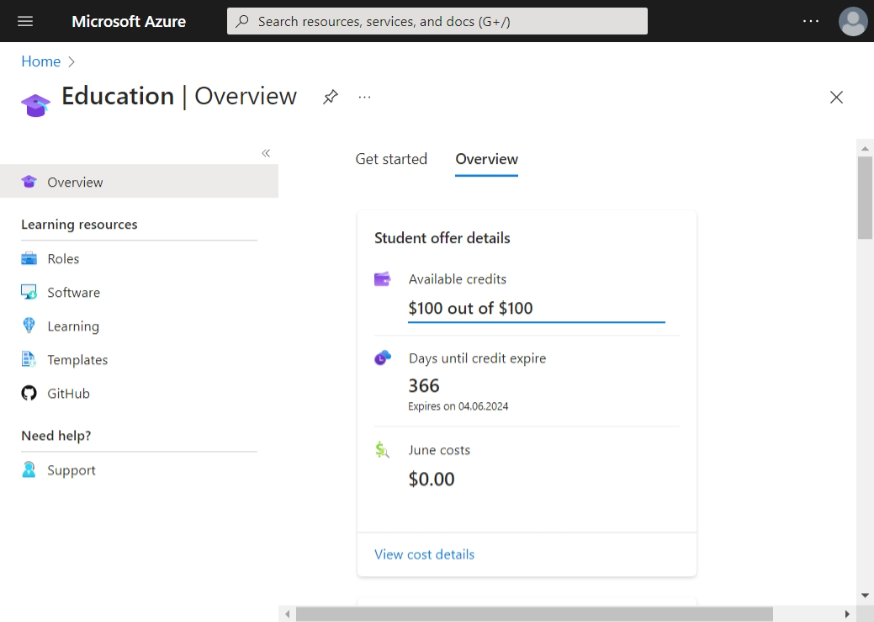874x622 pixels.
Task: Click the Support person icon
Action: 29,469
